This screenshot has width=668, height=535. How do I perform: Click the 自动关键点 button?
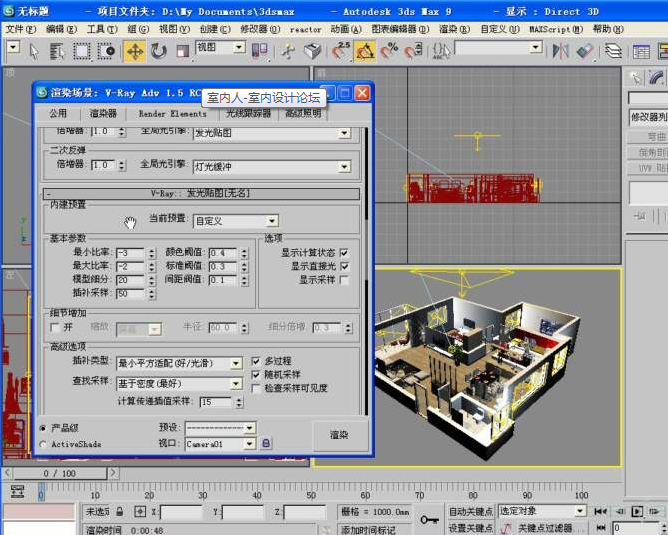point(470,511)
